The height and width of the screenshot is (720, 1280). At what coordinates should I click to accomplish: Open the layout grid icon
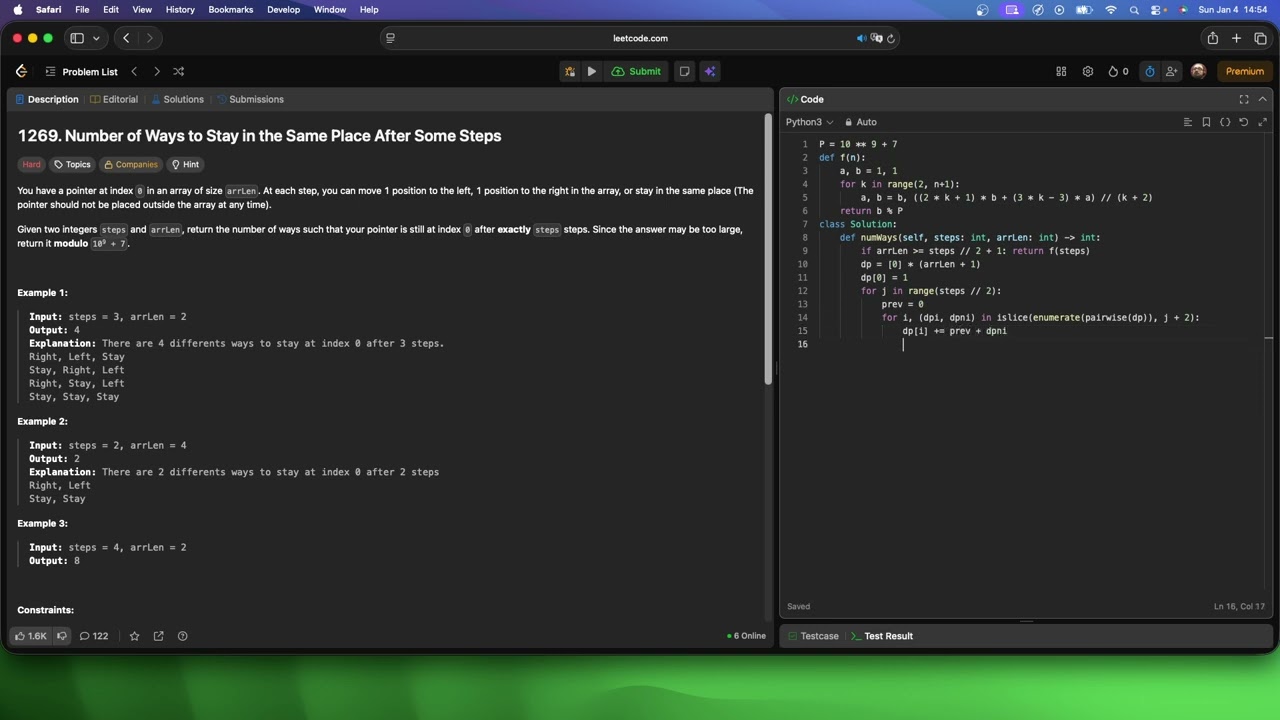tap(1061, 71)
